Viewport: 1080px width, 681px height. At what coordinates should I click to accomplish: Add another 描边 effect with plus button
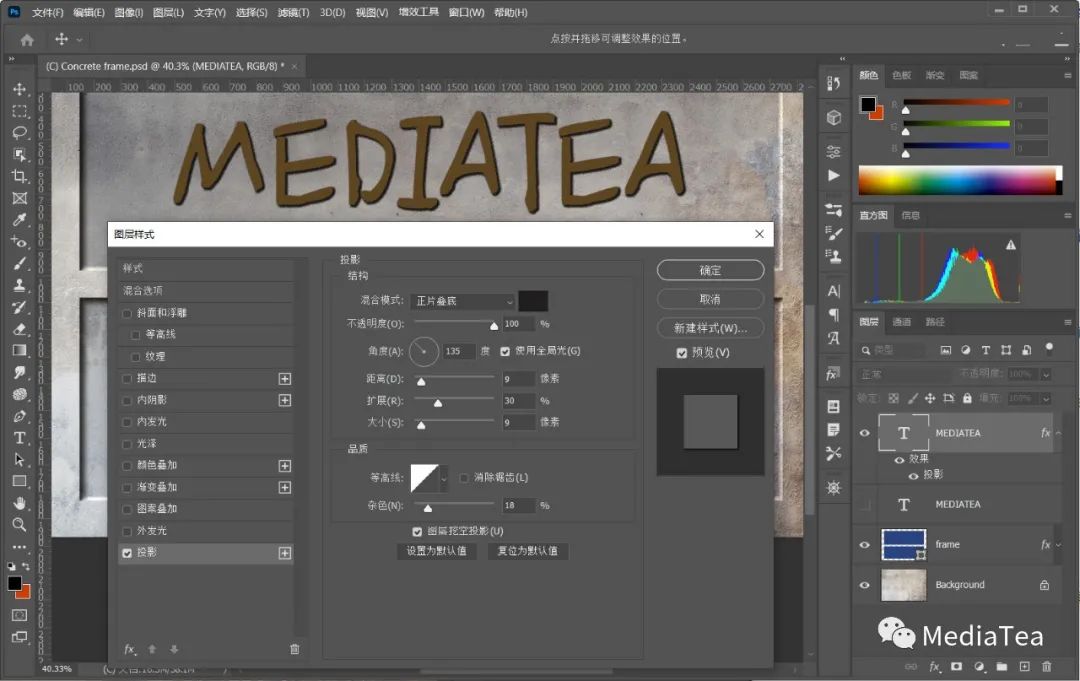[x=284, y=379]
